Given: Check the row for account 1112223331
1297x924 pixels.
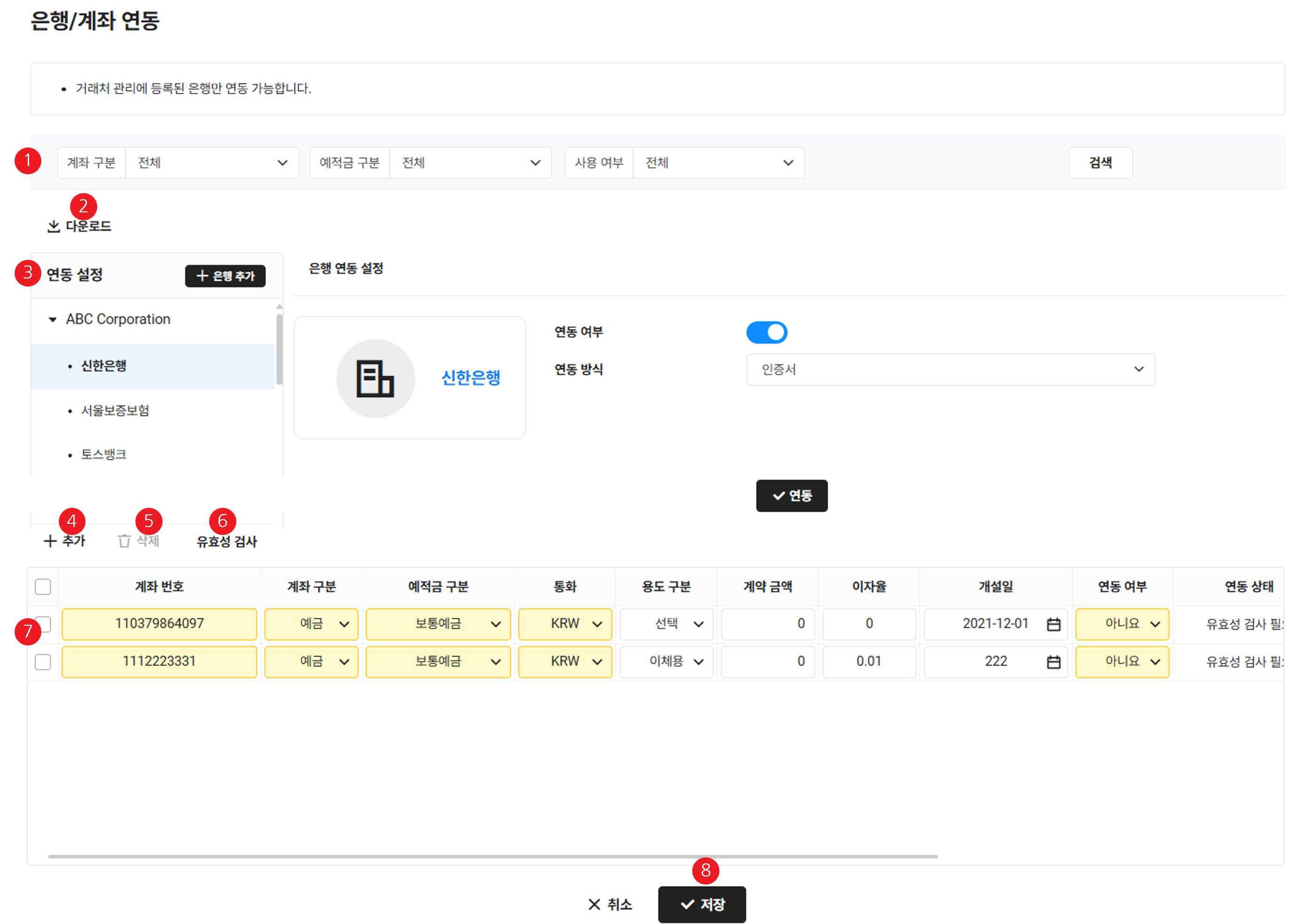Looking at the screenshot, I should tap(43, 662).
